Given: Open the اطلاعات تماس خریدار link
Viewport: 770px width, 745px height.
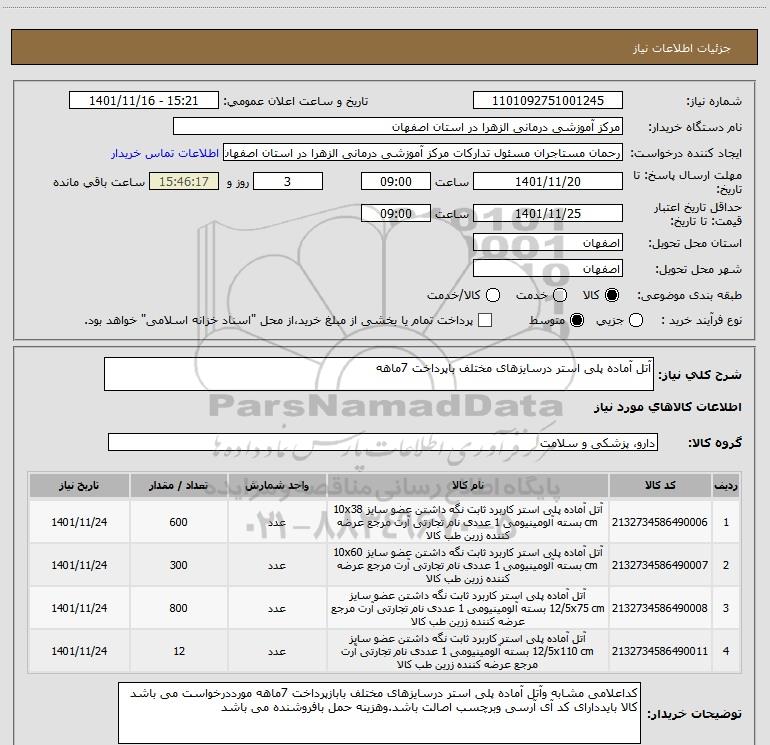Looking at the screenshot, I should (165, 153).
